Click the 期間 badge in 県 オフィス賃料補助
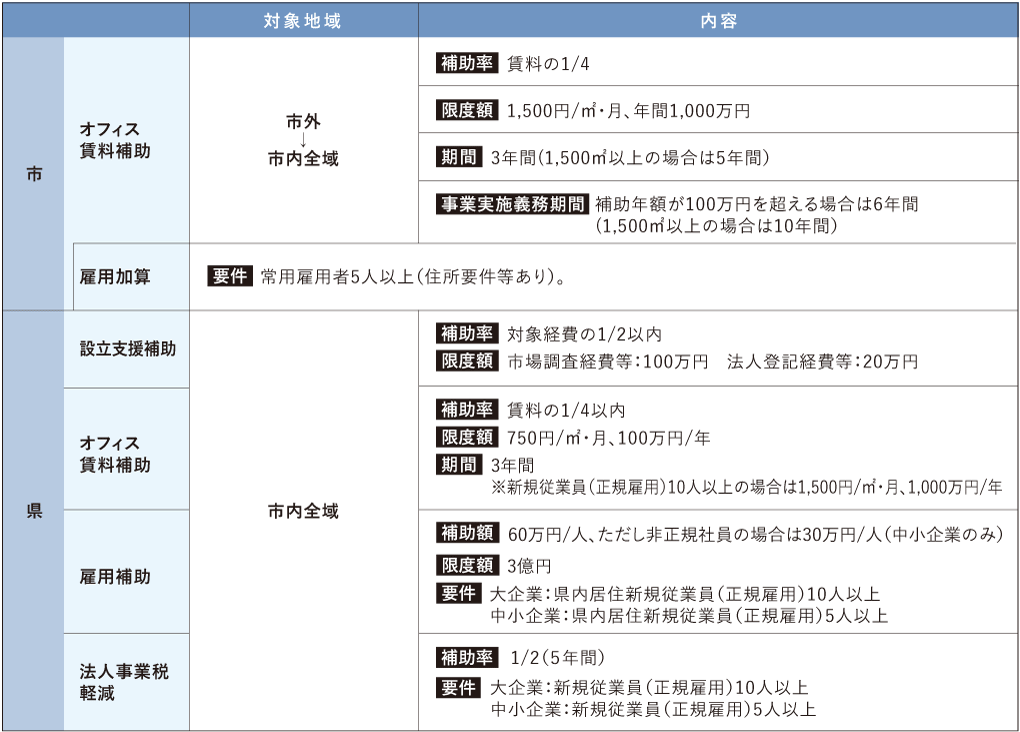Screen dimensions: 1020x732 pos(459,465)
